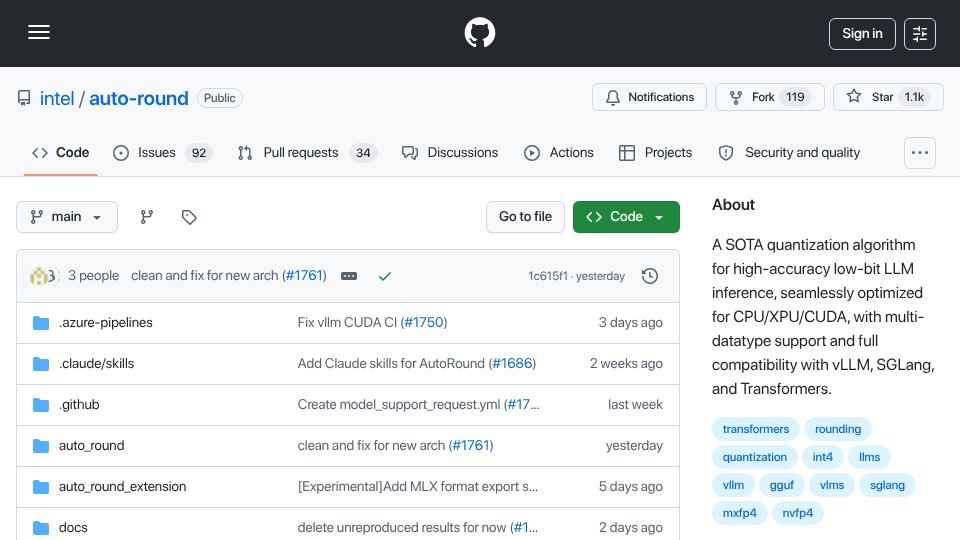Select the gguf topic tag
The image size is (960, 540).
pos(781,486)
